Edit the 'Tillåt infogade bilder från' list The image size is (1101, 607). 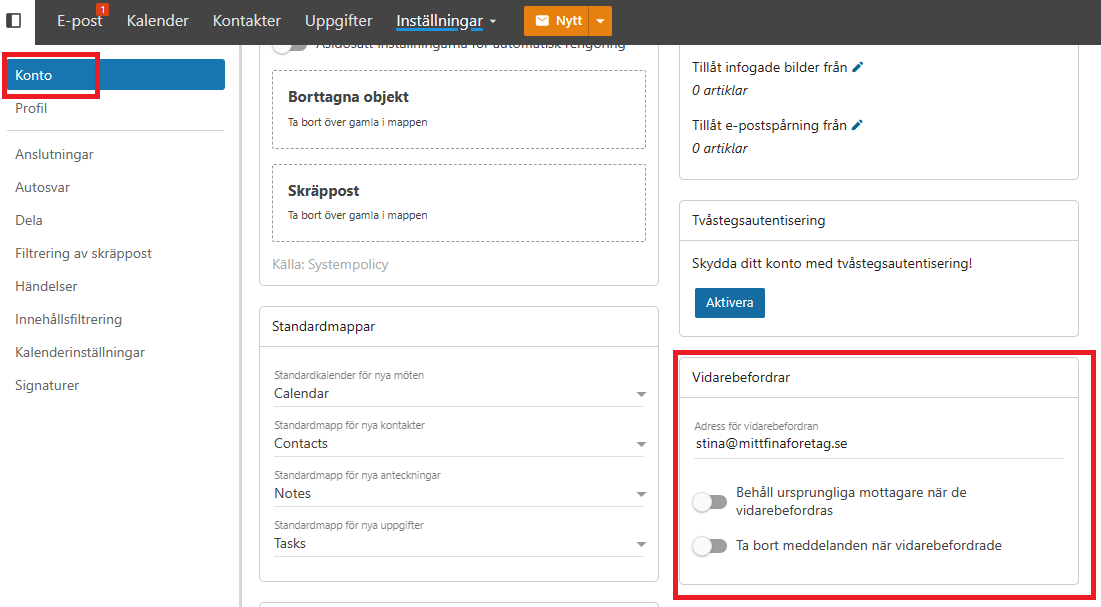(857, 67)
